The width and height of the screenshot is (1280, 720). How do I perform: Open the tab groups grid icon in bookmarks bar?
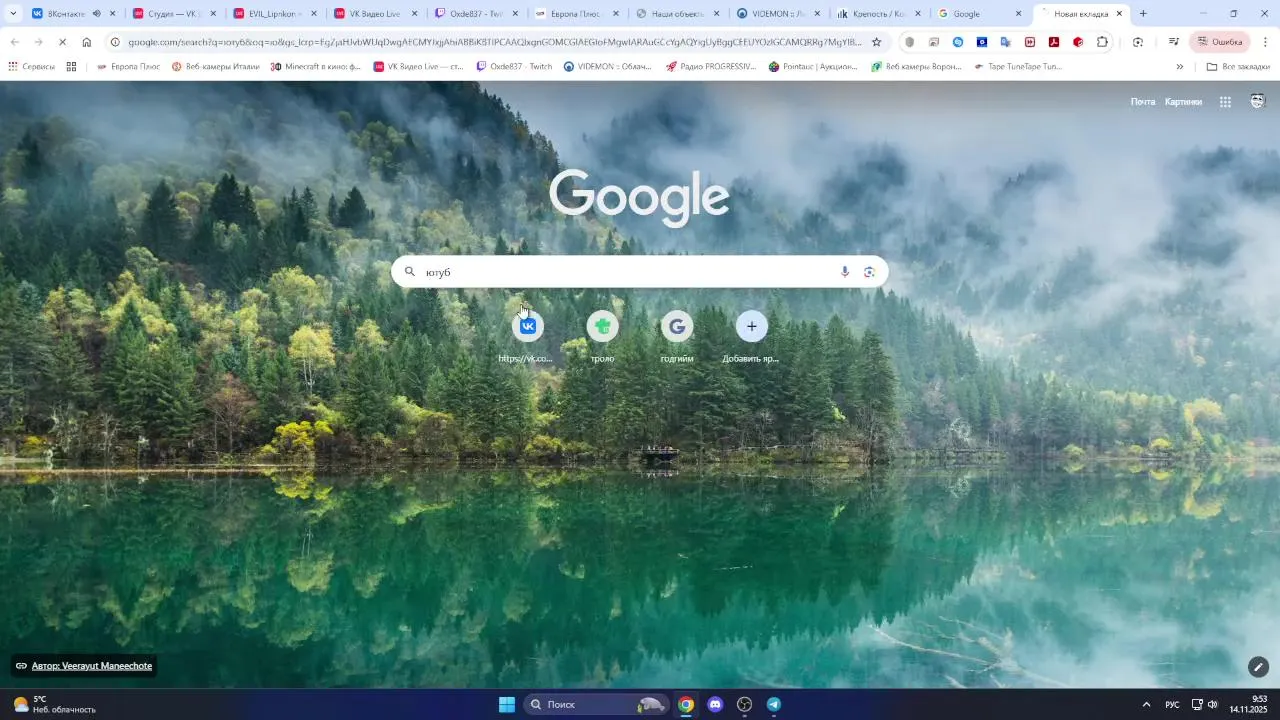click(x=71, y=67)
